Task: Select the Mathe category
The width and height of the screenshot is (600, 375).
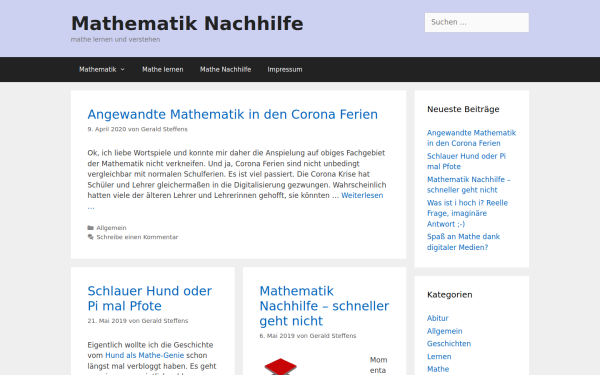Action: coord(438,369)
